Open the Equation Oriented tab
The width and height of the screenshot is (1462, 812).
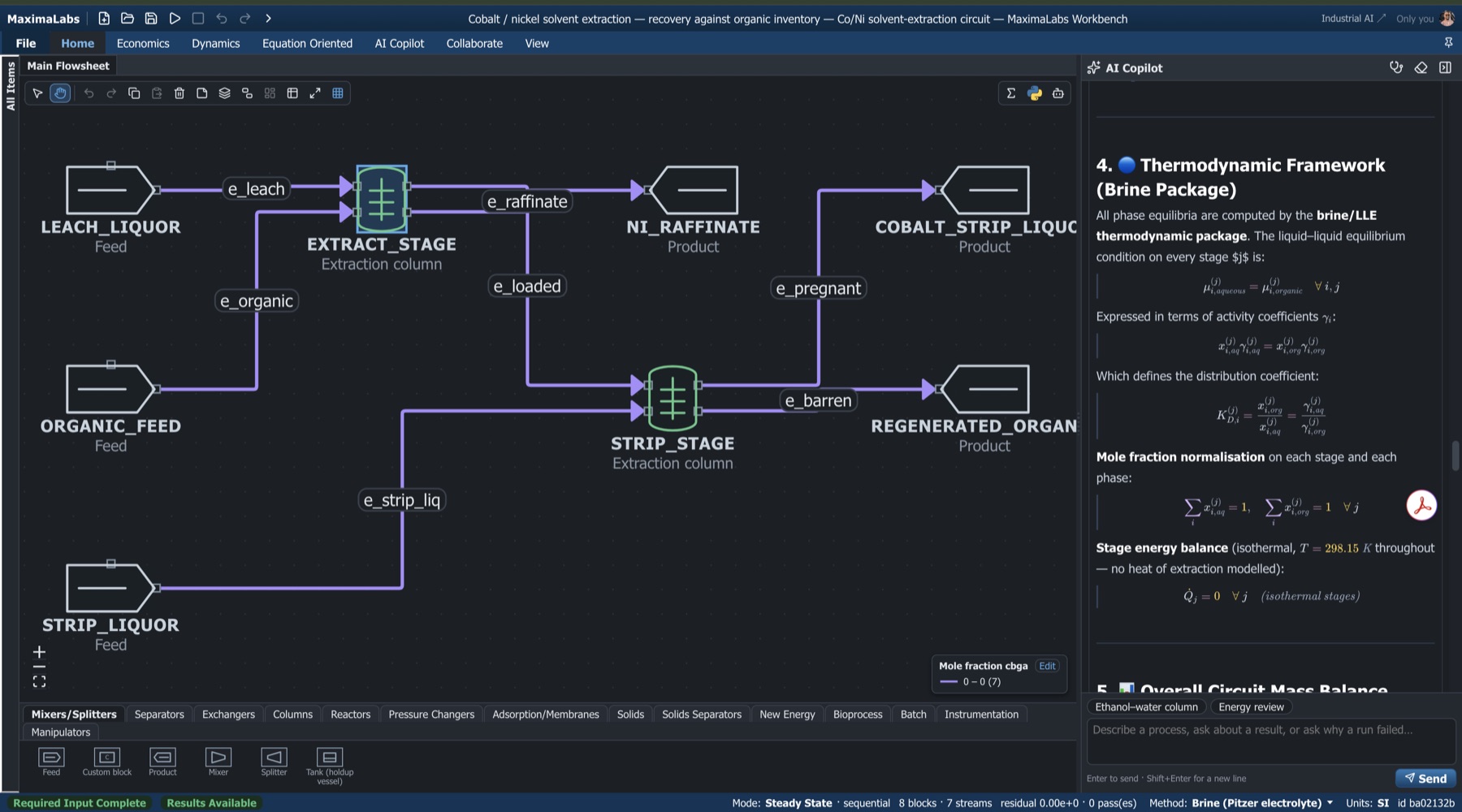click(307, 43)
